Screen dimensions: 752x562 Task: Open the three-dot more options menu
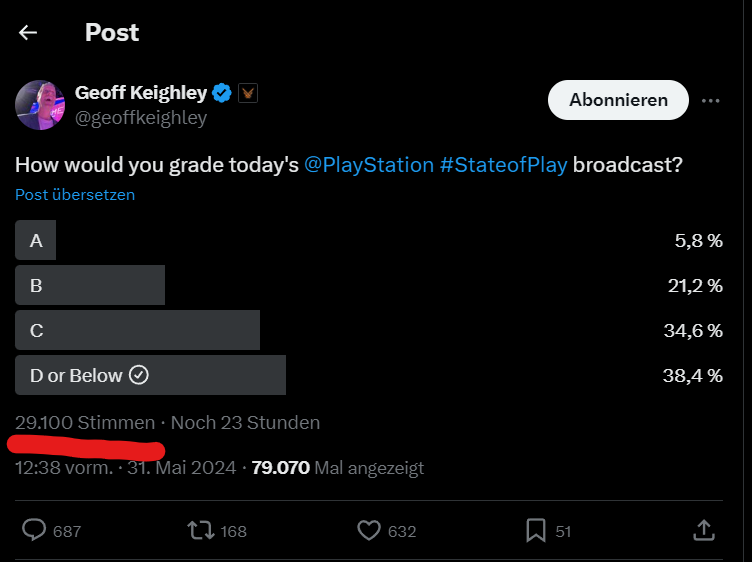(710, 101)
